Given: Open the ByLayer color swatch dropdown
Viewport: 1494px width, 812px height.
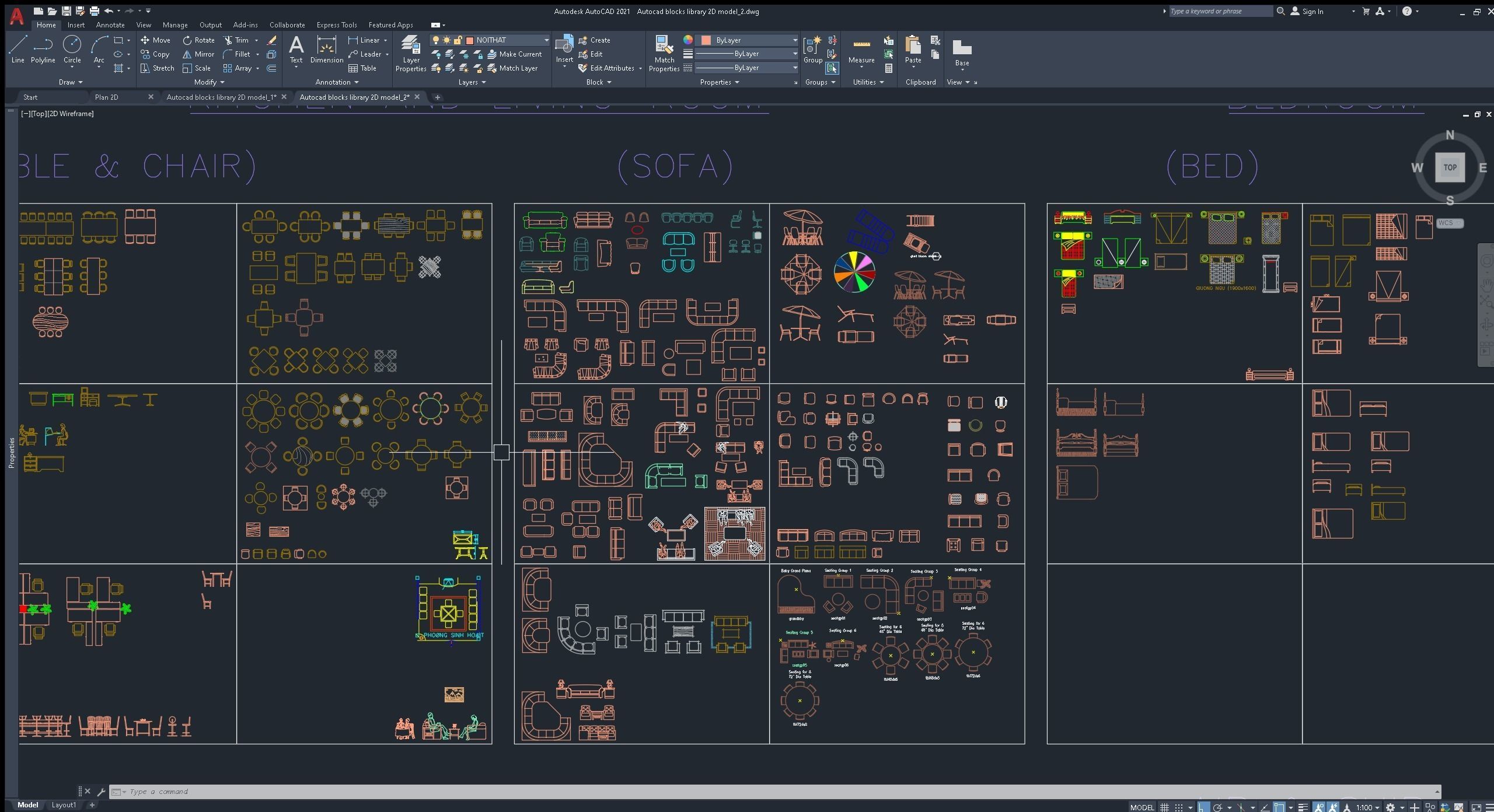Looking at the screenshot, I should 791,40.
